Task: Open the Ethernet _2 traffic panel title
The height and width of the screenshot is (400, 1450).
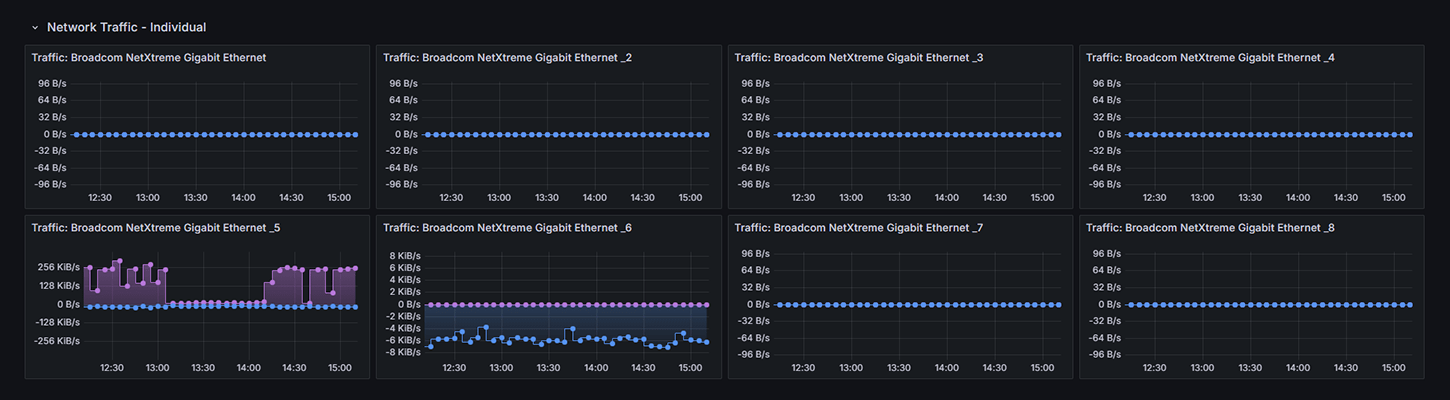Action: [507, 58]
